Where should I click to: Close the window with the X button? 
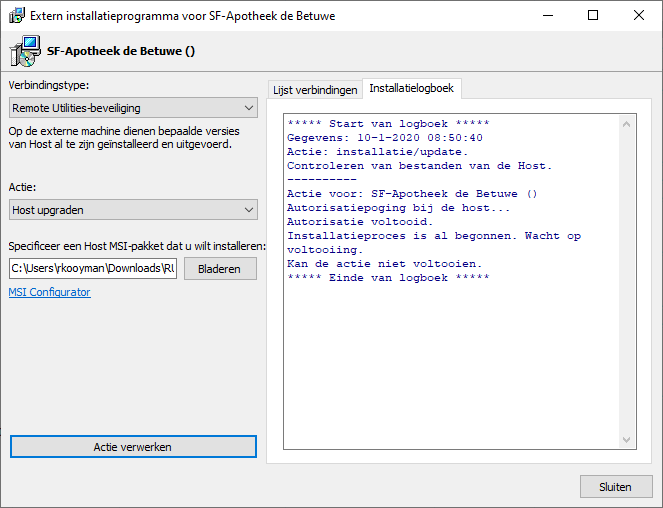[x=639, y=16]
